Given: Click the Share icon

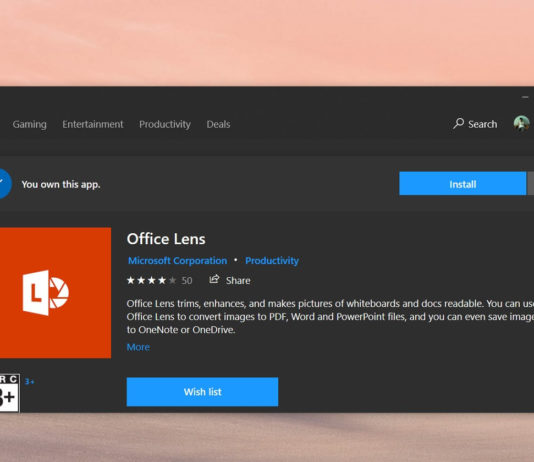Looking at the screenshot, I should (214, 280).
